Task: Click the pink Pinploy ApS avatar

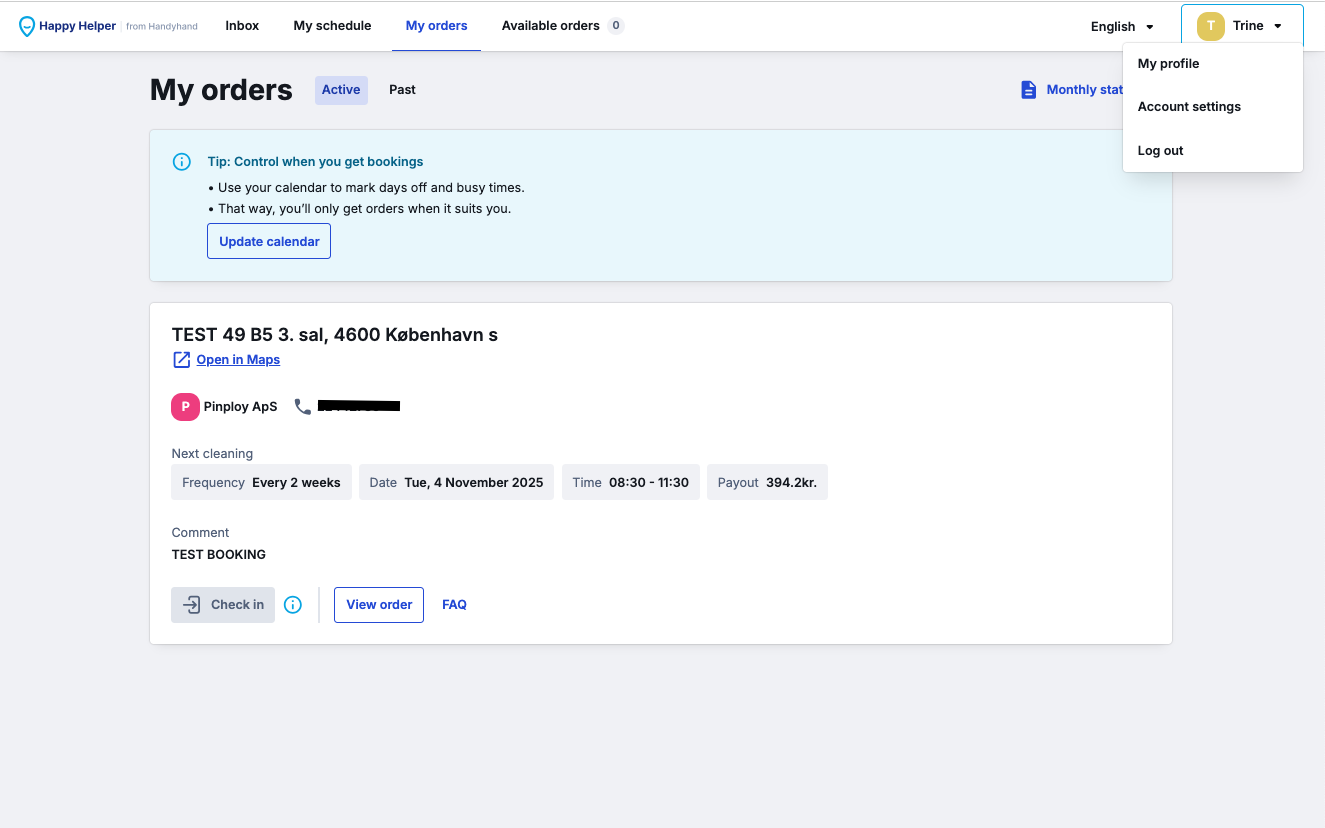Action: [185, 407]
